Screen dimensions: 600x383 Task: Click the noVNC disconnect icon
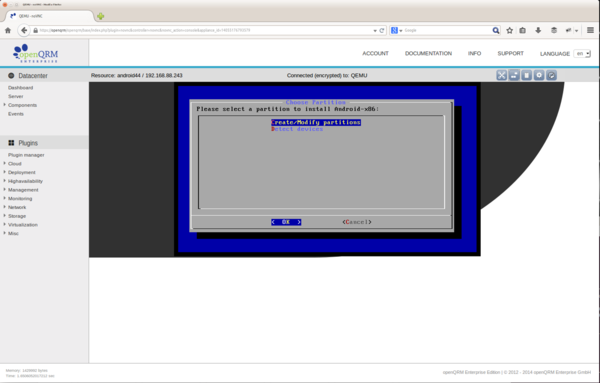pos(551,75)
